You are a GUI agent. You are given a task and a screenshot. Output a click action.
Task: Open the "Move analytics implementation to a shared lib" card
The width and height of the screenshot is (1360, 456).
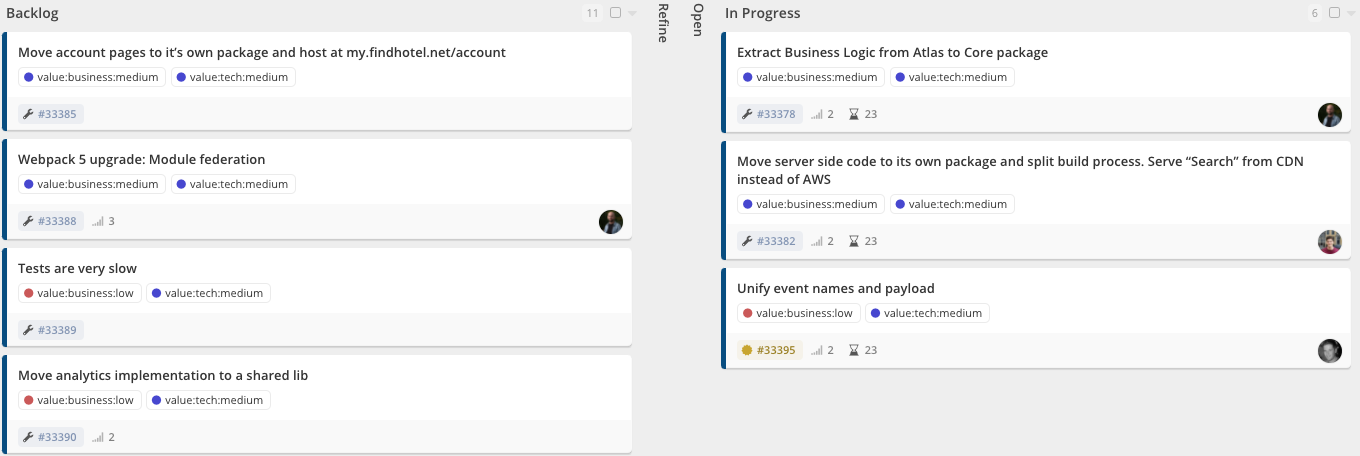[x=163, y=375]
